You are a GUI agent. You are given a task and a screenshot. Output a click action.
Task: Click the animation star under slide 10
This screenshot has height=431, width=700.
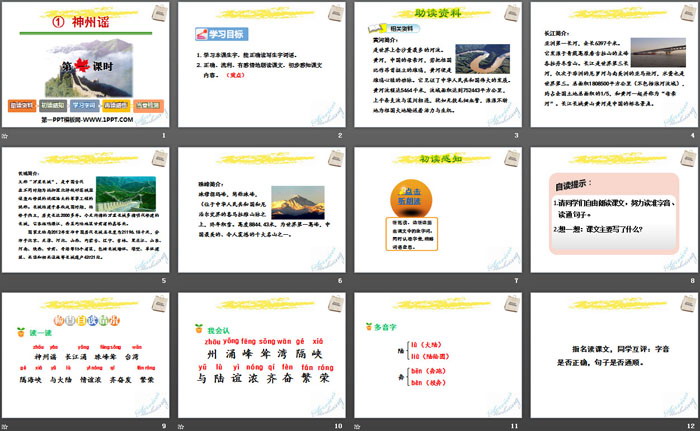coord(181,427)
